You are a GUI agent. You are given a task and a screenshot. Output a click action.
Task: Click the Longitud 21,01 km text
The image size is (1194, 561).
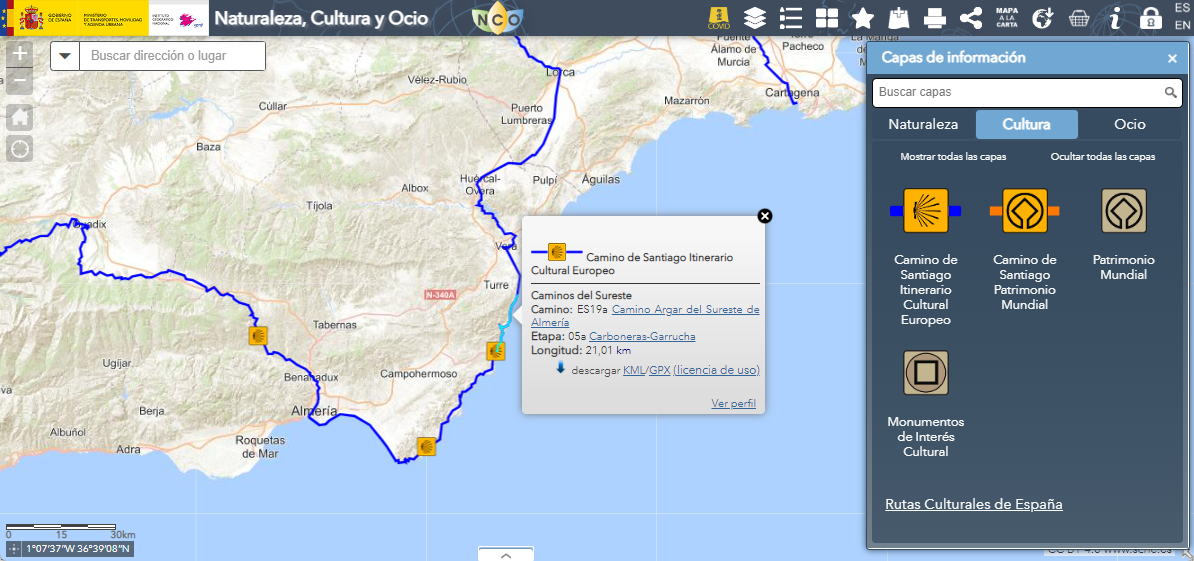click(581, 350)
